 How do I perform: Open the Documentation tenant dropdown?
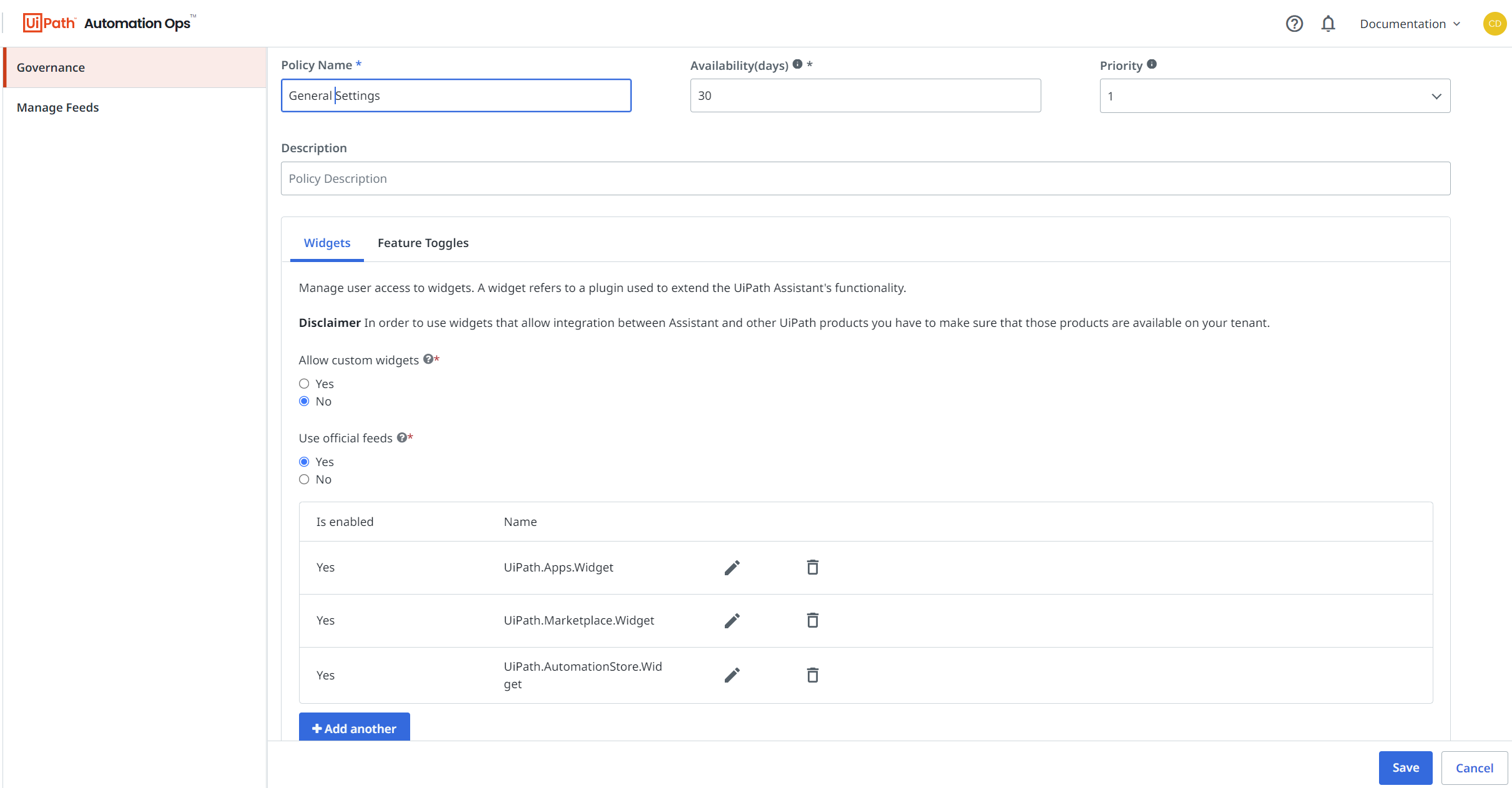click(1410, 24)
